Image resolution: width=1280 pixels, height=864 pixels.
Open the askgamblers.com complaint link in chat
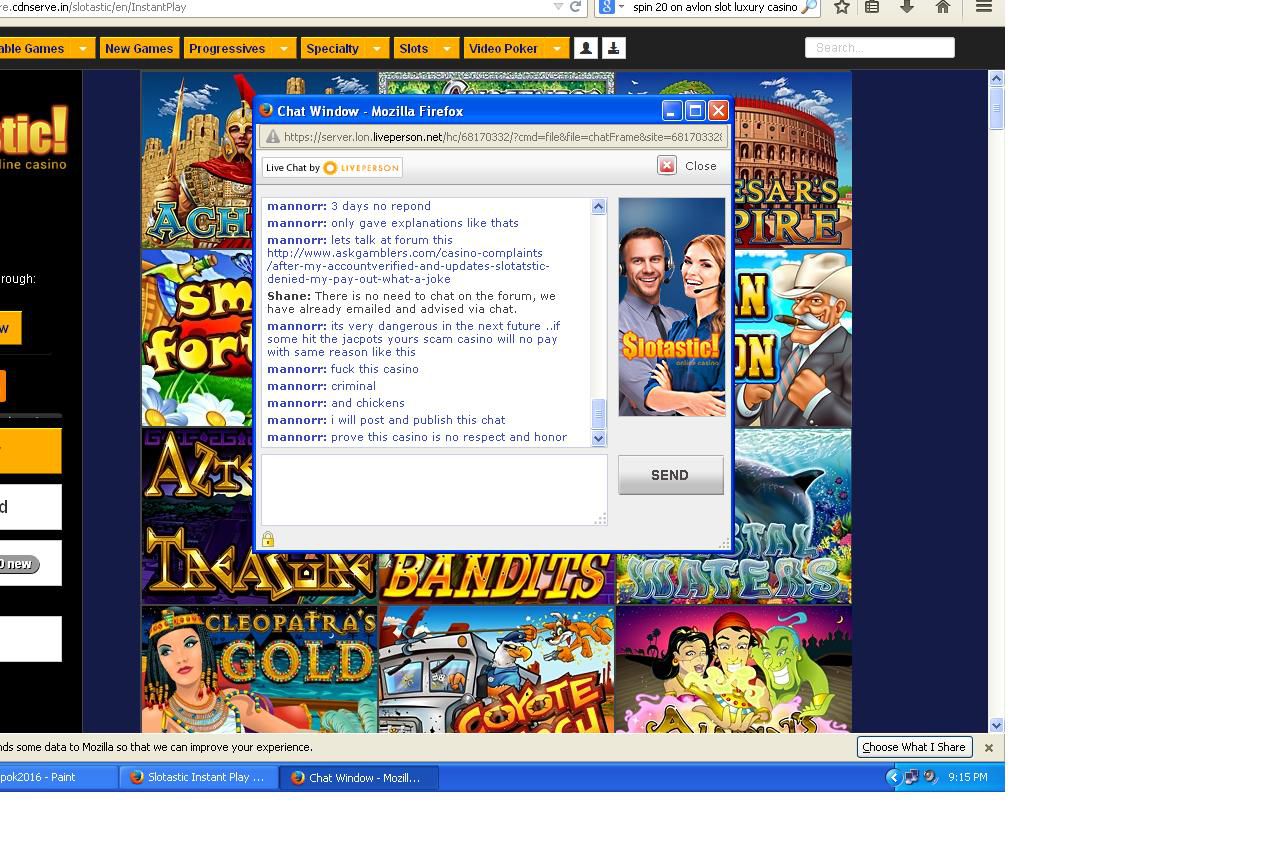(x=408, y=266)
